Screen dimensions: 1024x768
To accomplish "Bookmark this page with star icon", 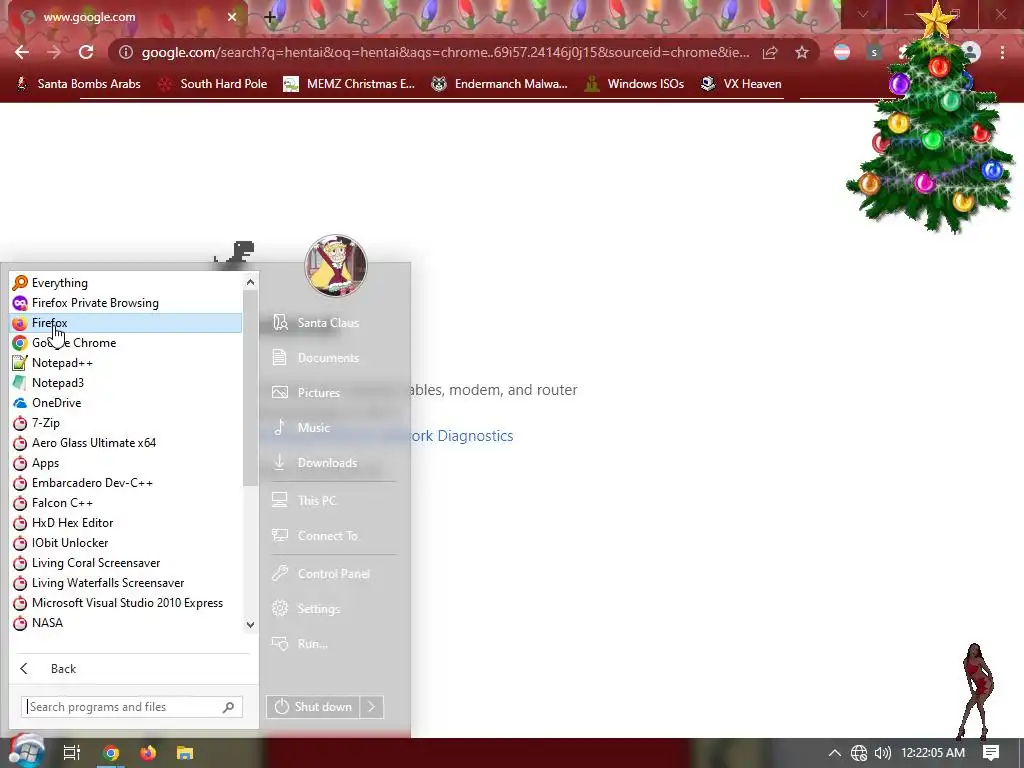I will [802, 52].
